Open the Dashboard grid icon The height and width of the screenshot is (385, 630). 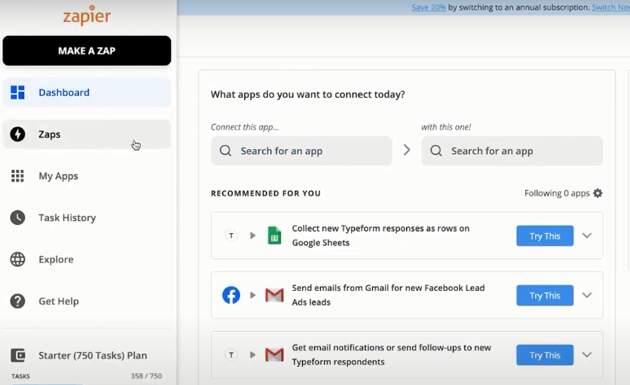click(x=18, y=92)
